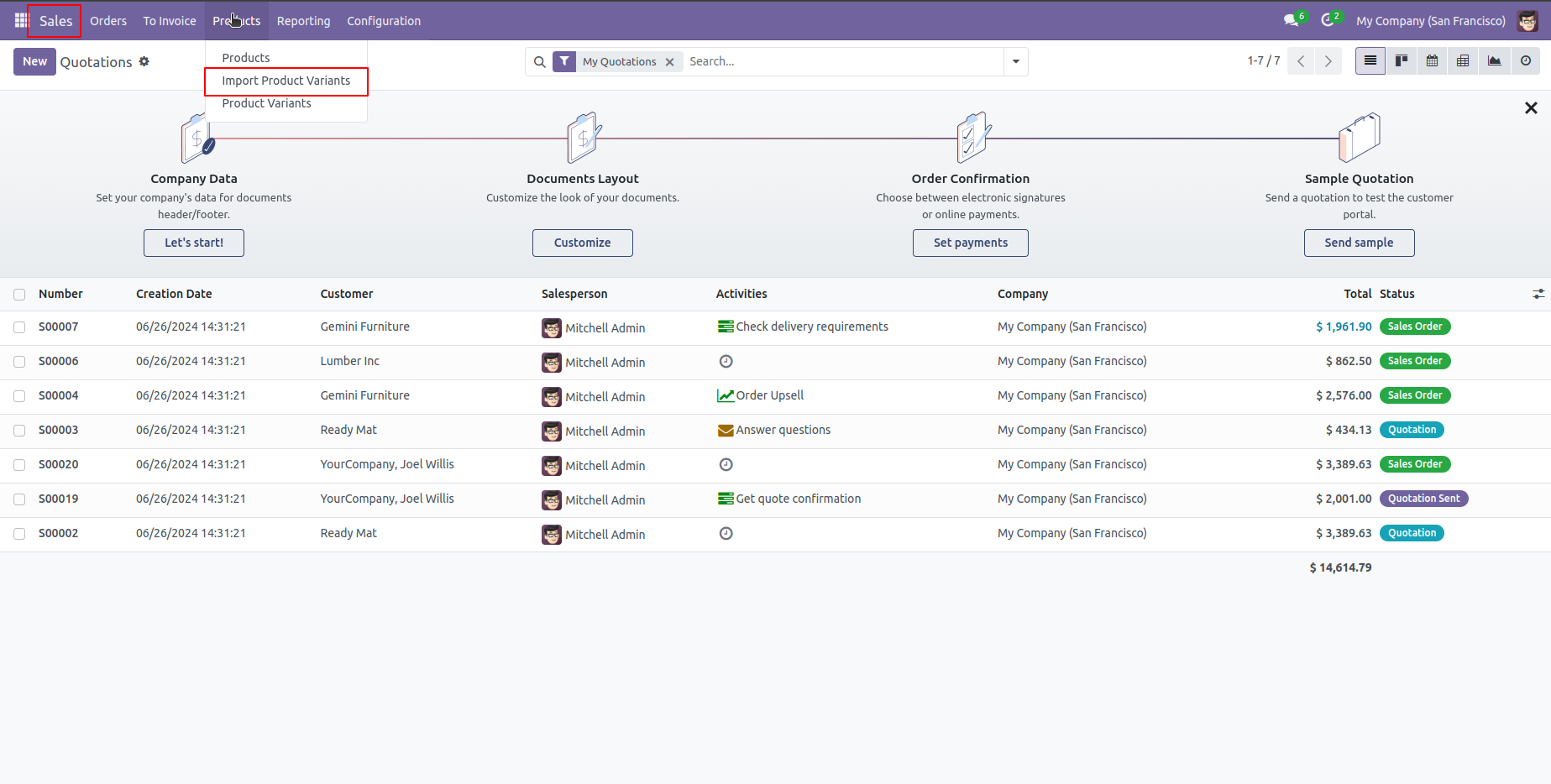1551x784 pixels.
Task: Open the Graph view
Action: coord(1495,60)
